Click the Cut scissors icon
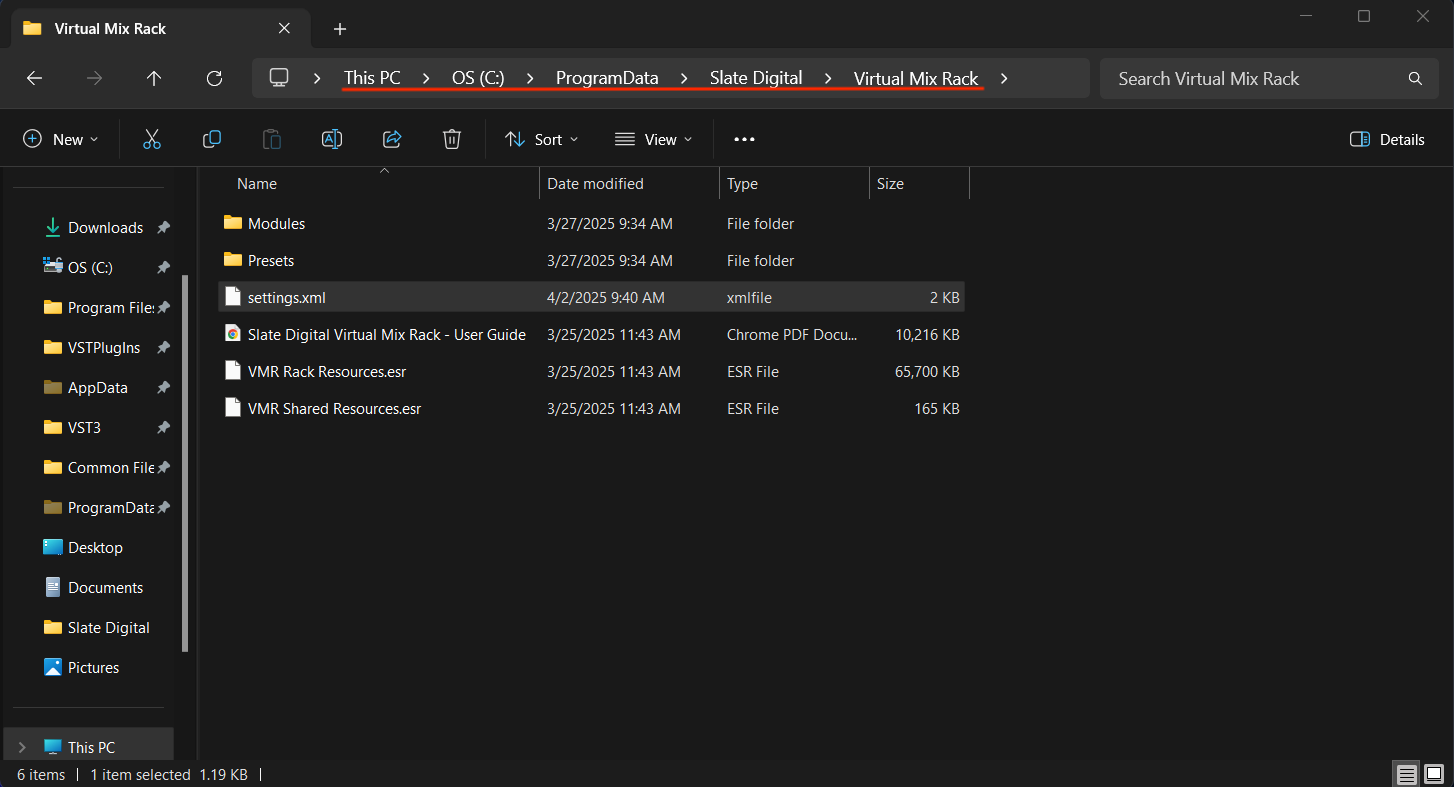The height and width of the screenshot is (787, 1454). point(152,140)
